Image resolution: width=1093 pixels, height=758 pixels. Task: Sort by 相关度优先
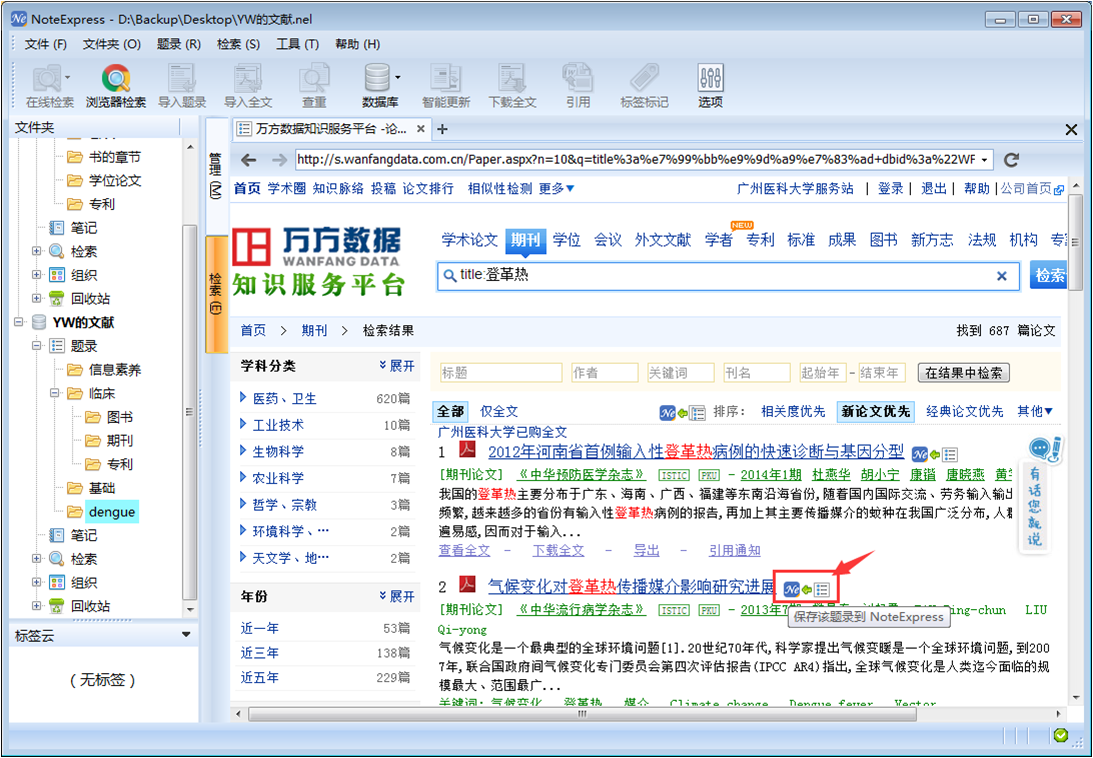click(793, 411)
